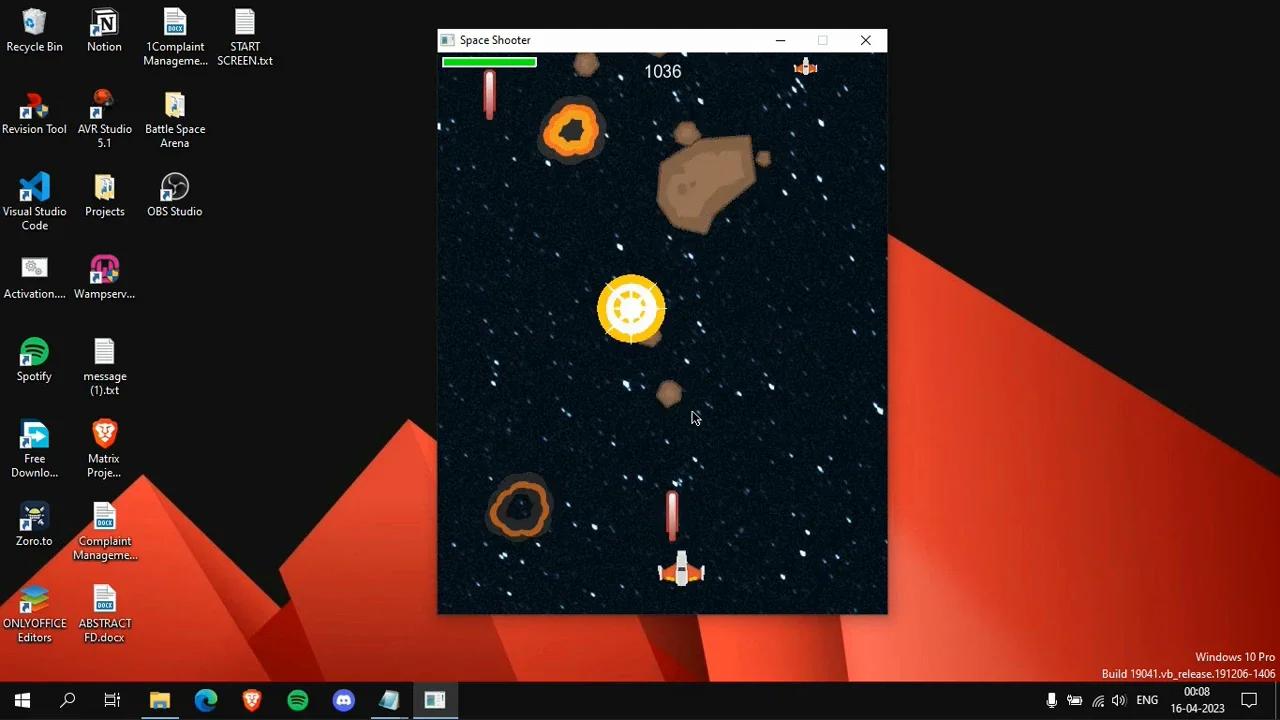
Task: Mute the system volume
Action: click(x=1119, y=700)
